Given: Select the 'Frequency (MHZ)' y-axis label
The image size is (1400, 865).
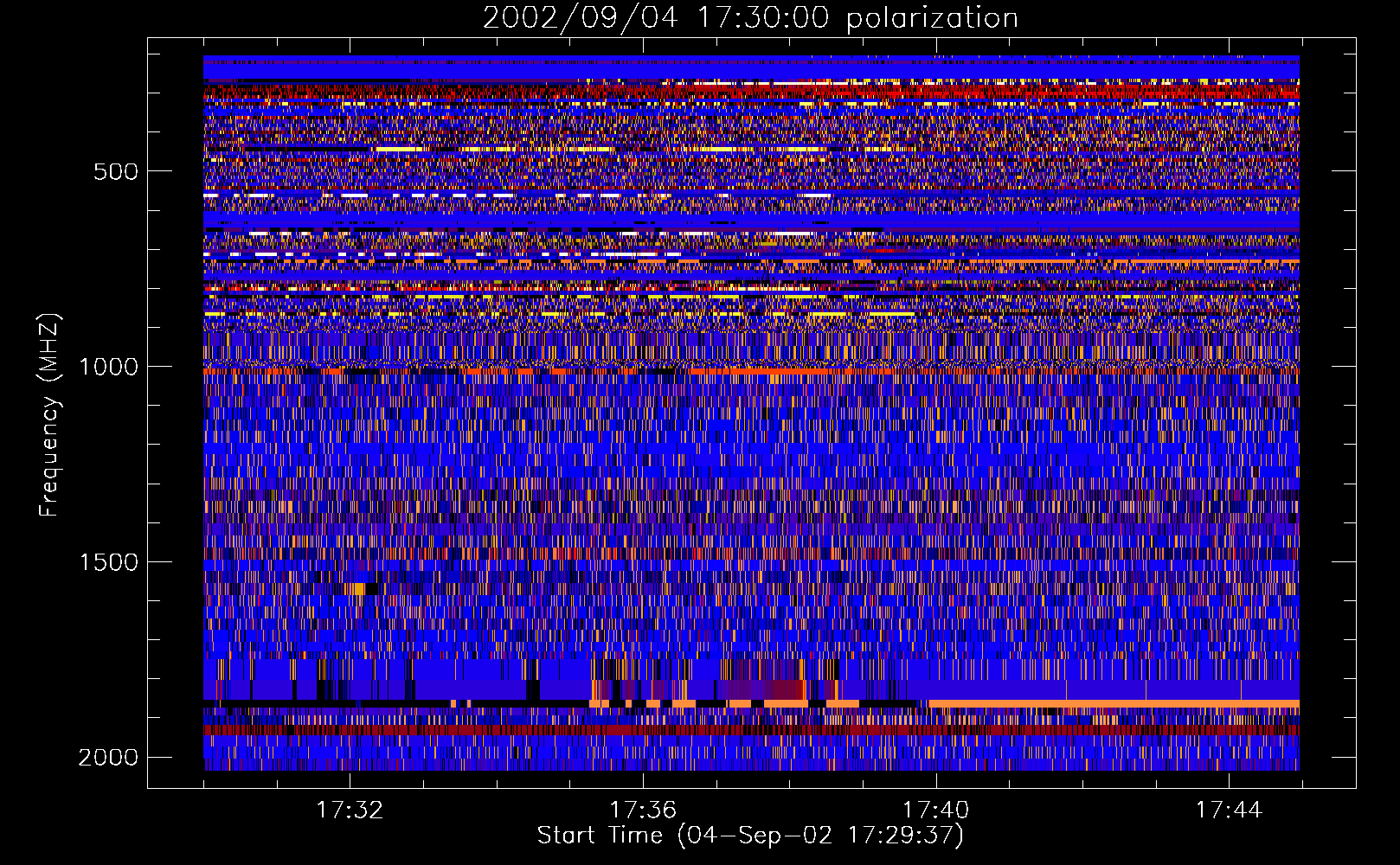Looking at the screenshot, I should 48,415.
